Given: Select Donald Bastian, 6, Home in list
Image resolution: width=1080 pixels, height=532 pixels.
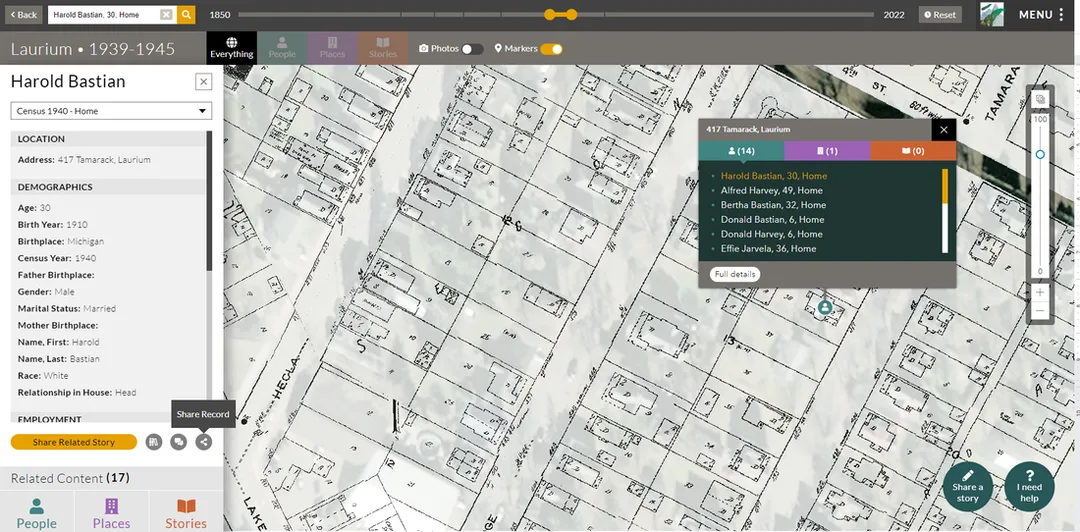Looking at the screenshot, I should 771,219.
